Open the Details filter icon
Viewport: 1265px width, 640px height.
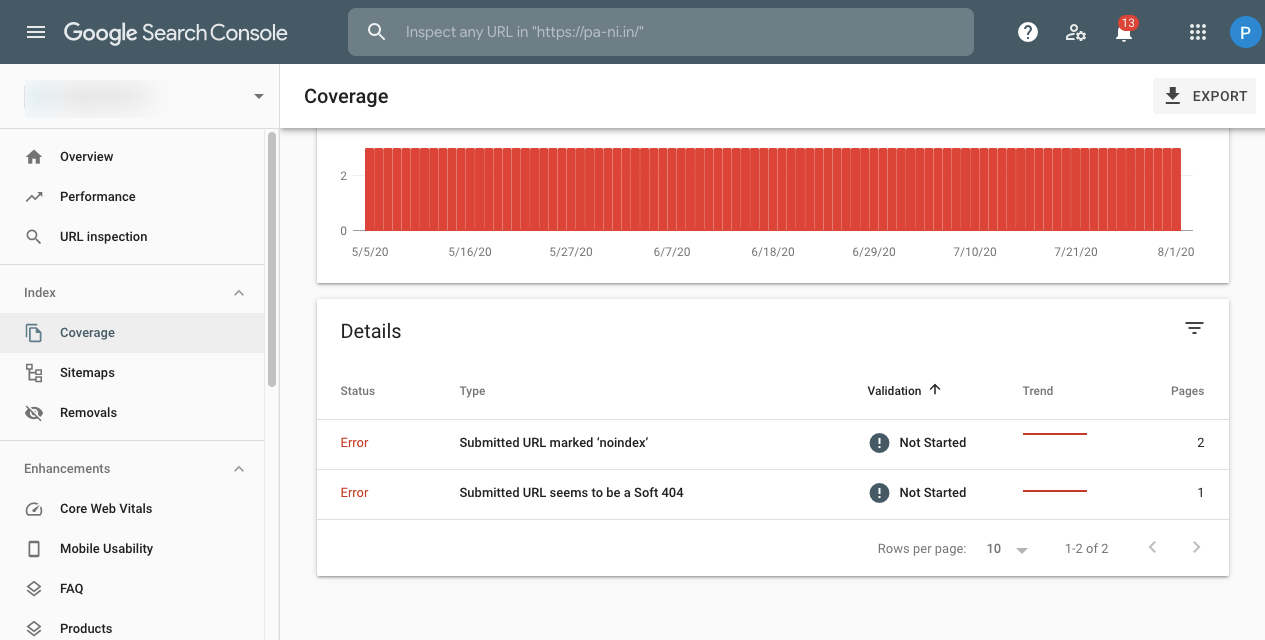click(1194, 328)
